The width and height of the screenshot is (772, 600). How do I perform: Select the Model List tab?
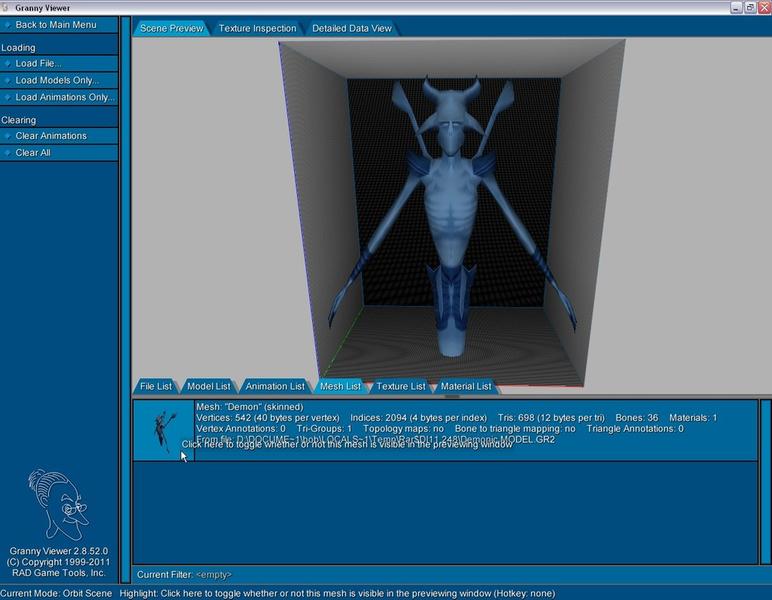[208, 386]
